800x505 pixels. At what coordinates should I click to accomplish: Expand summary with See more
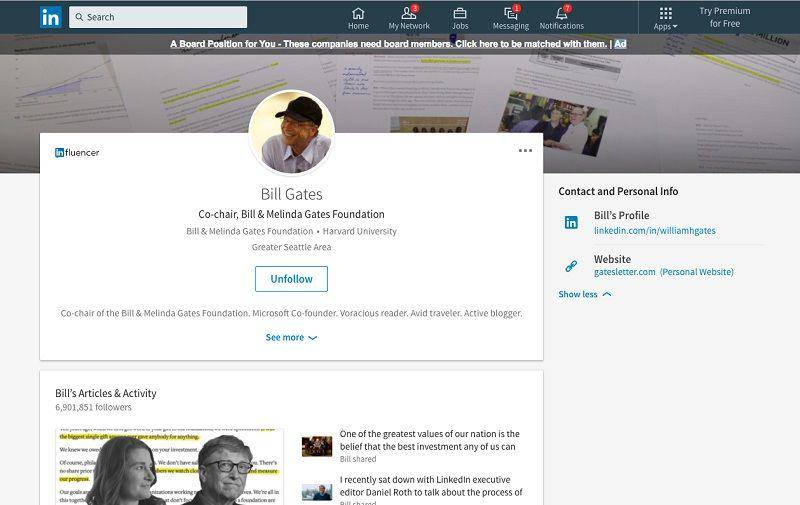[291, 337]
